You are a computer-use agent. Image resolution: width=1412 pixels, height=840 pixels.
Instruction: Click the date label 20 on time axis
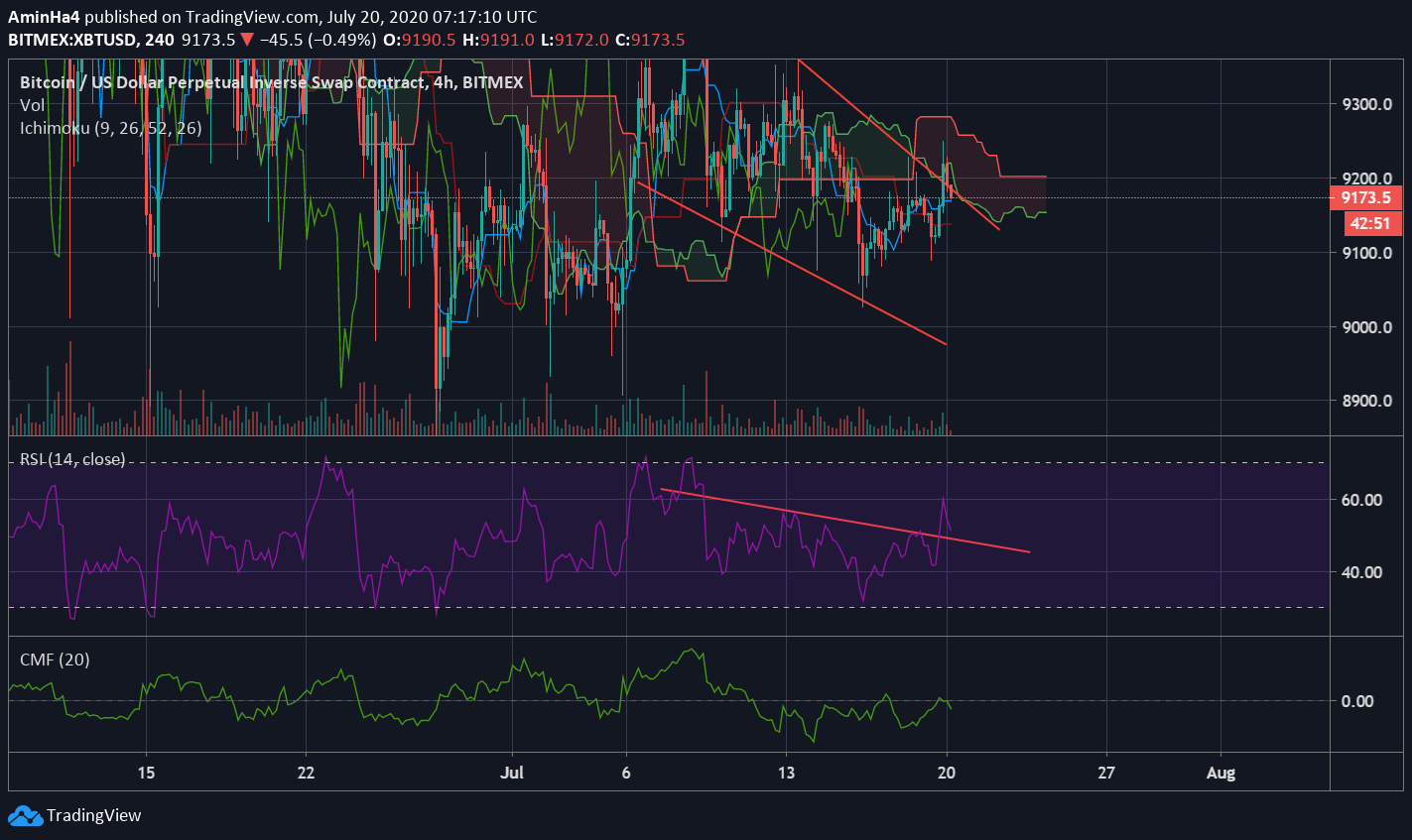(947, 774)
